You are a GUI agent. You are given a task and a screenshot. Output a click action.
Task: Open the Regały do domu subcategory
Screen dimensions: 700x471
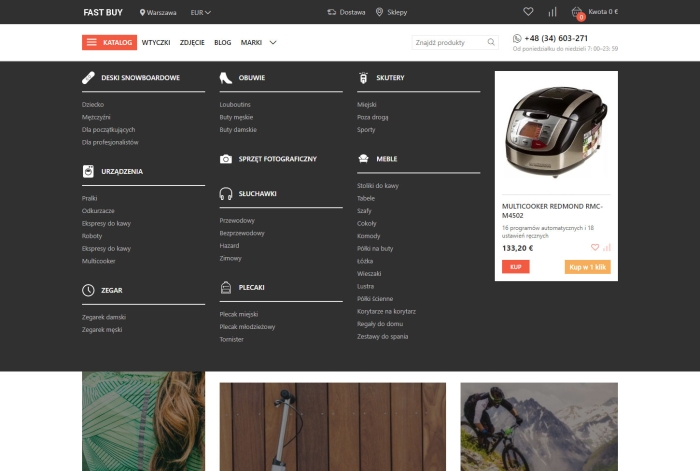(x=380, y=324)
